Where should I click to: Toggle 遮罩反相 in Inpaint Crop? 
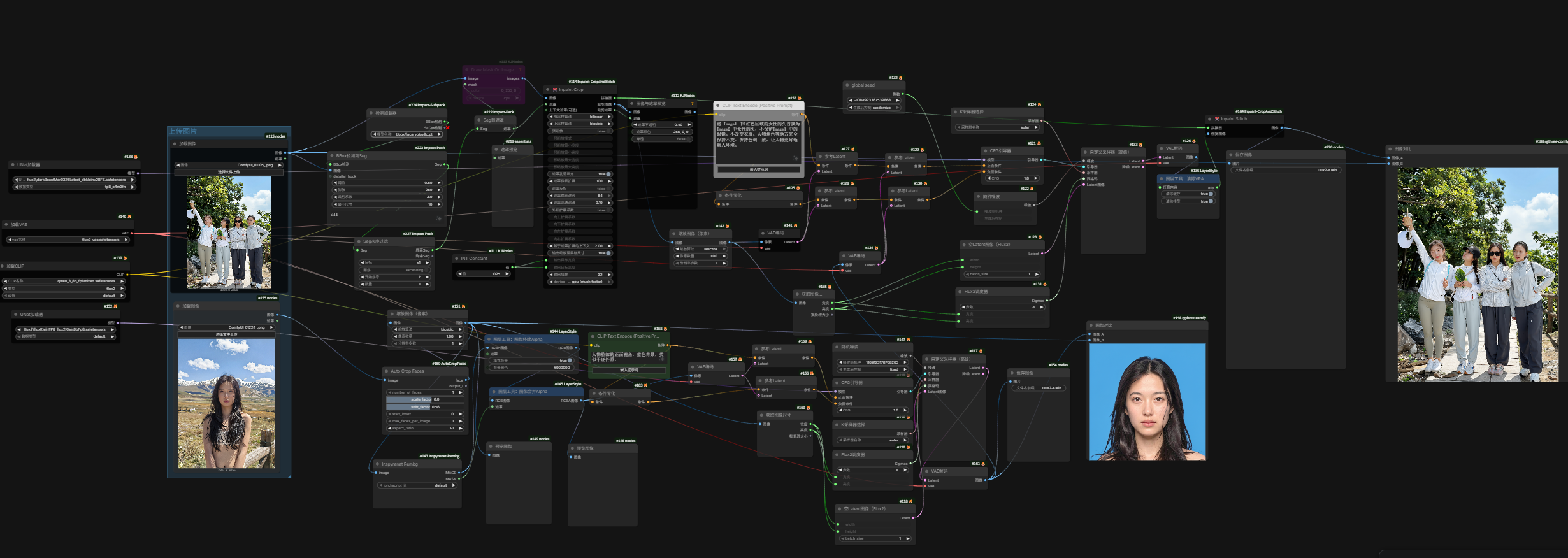coord(580,189)
